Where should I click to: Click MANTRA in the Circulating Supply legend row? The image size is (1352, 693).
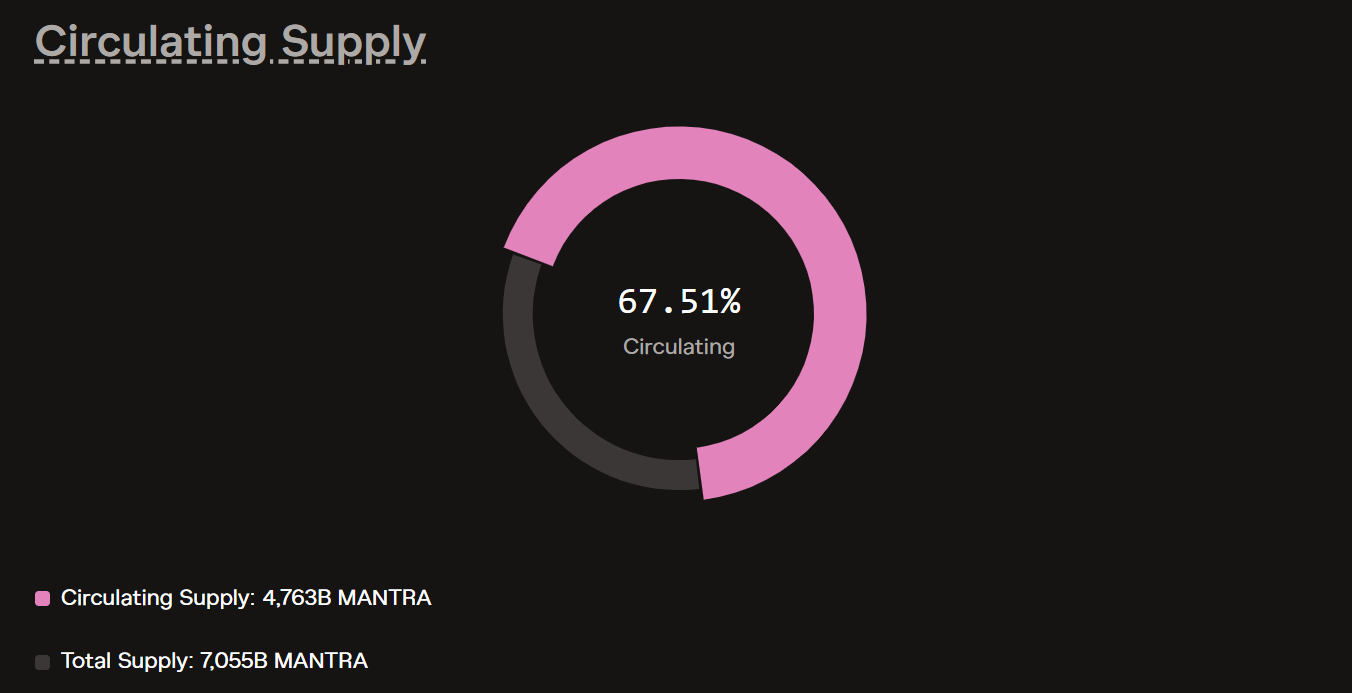pyautogui.click(x=384, y=598)
